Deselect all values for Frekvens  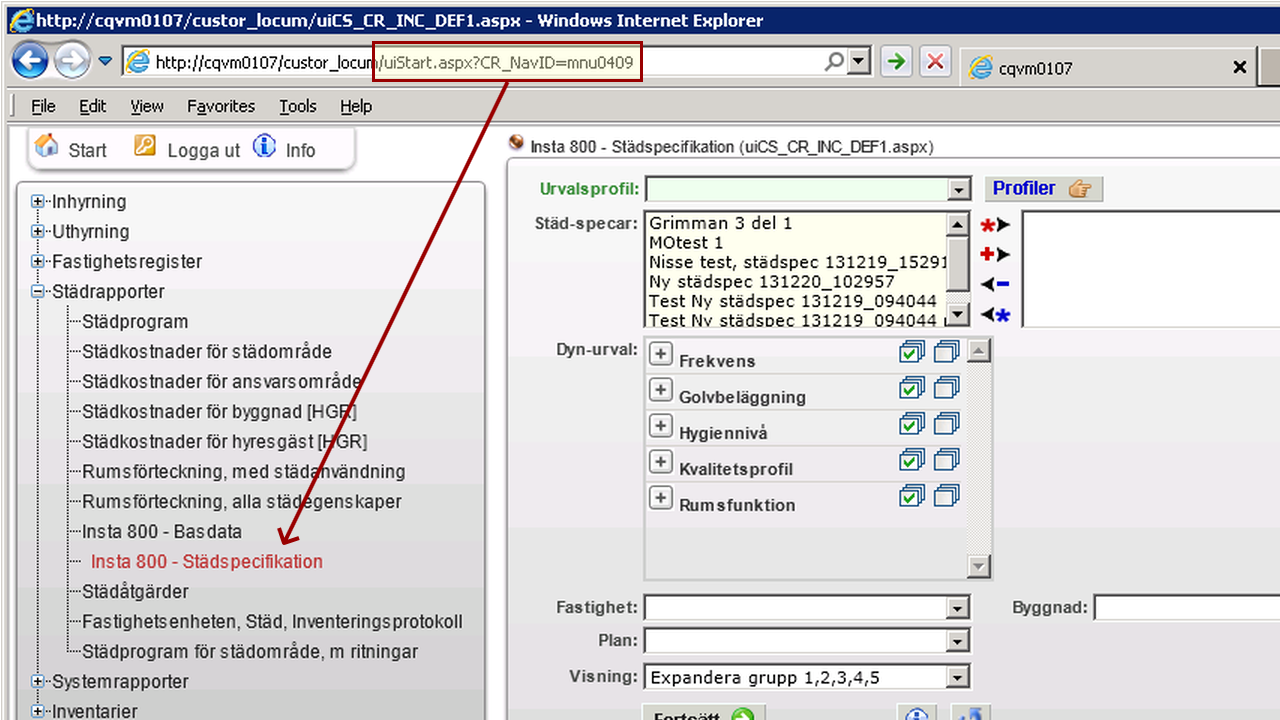[x=947, y=352]
